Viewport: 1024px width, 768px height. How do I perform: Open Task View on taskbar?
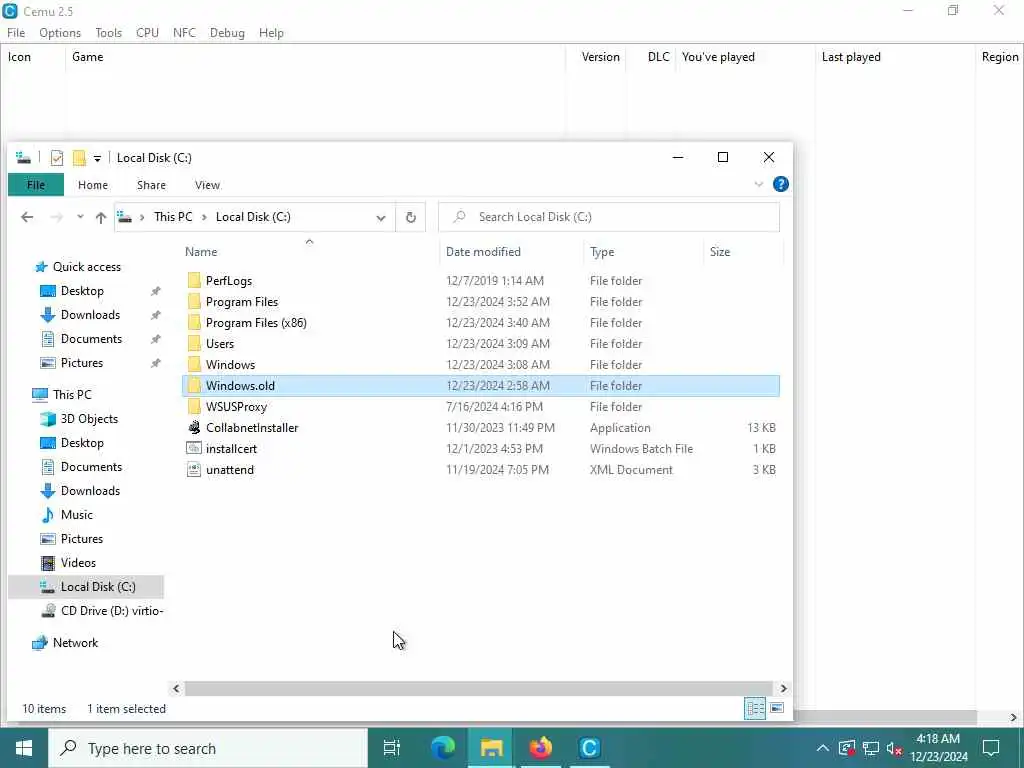click(x=392, y=748)
